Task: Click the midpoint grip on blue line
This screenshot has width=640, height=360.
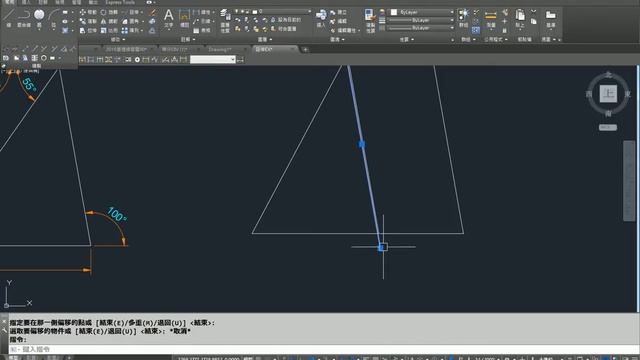Action: click(x=362, y=144)
